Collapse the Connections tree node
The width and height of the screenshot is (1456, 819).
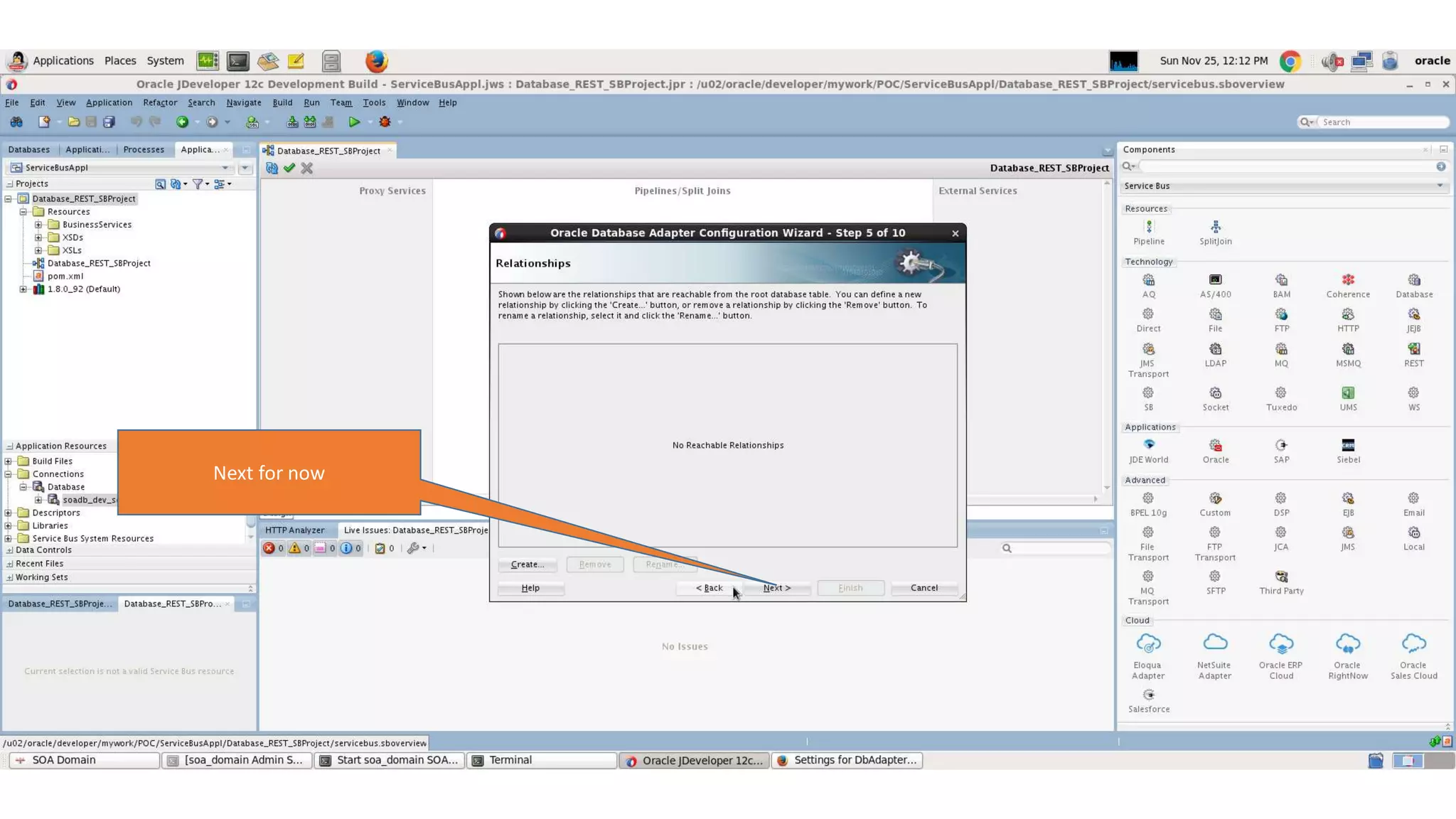[9, 474]
